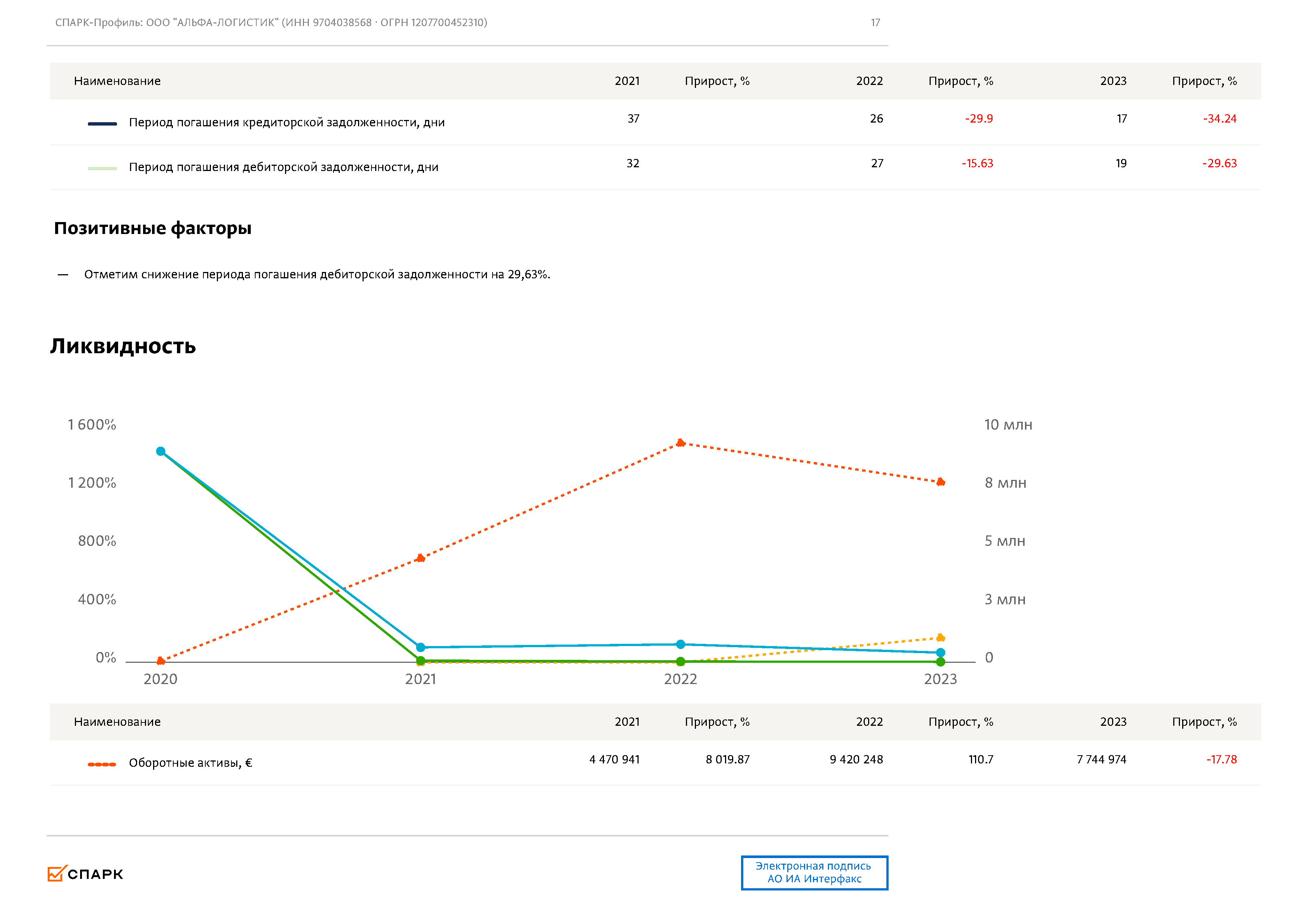Click the light green дебиторской задолженности legend swatch
The height and width of the screenshot is (924, 1307).
102,168
